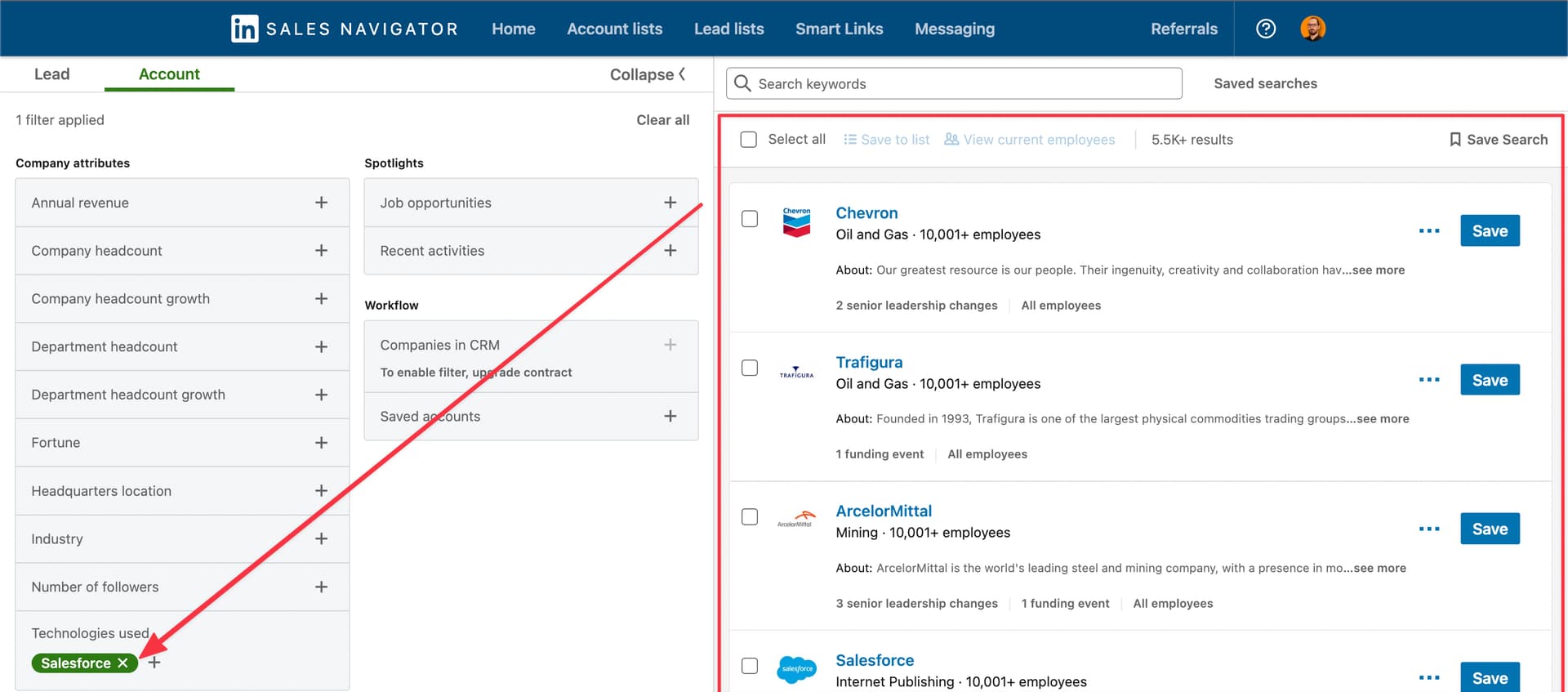The width and height of the screenshot is (1568, 692).
Task: Open Salesforce's three-dot more options
Action: pos(1429,677)
